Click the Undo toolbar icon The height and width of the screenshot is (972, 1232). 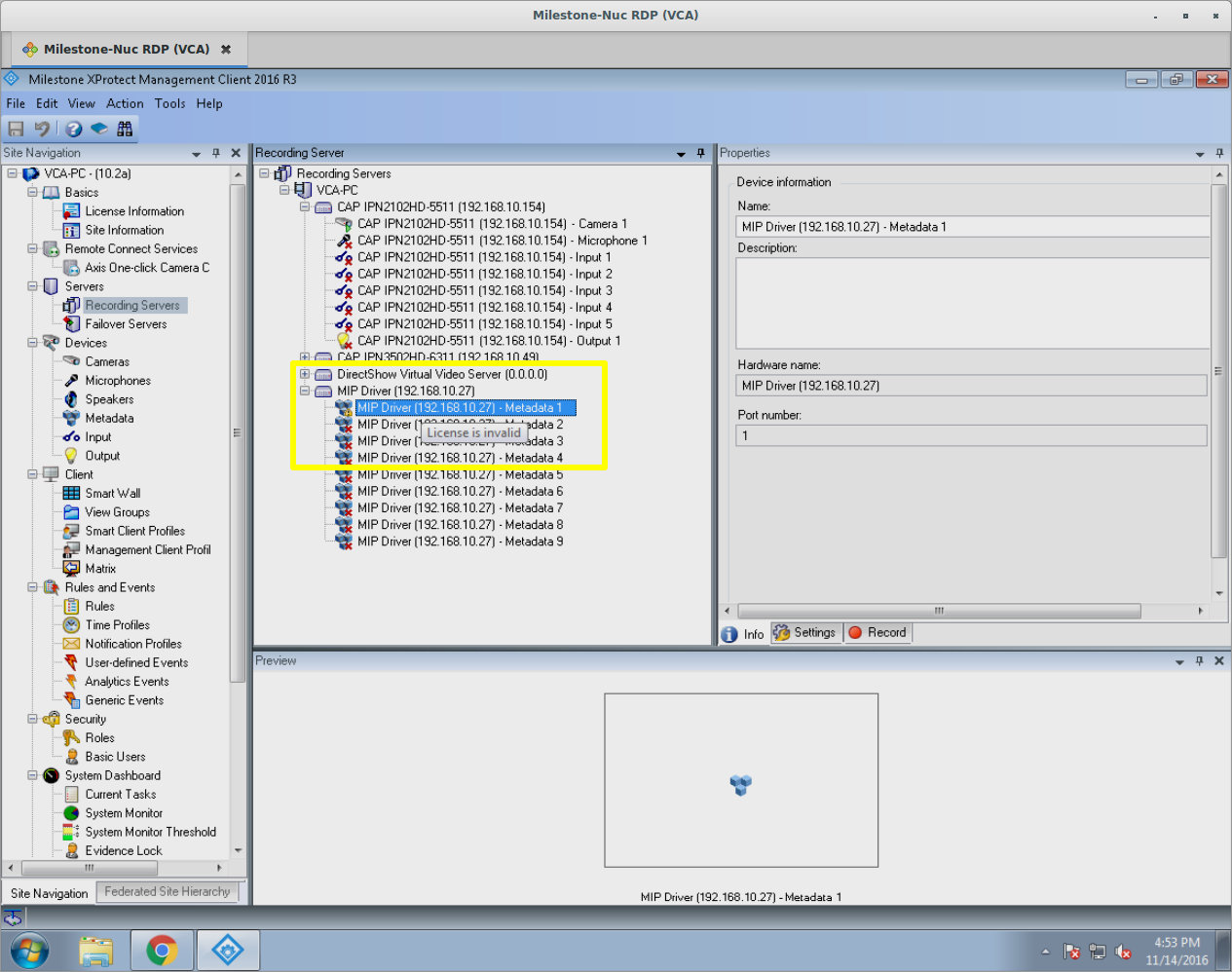[x=42, y=129]
